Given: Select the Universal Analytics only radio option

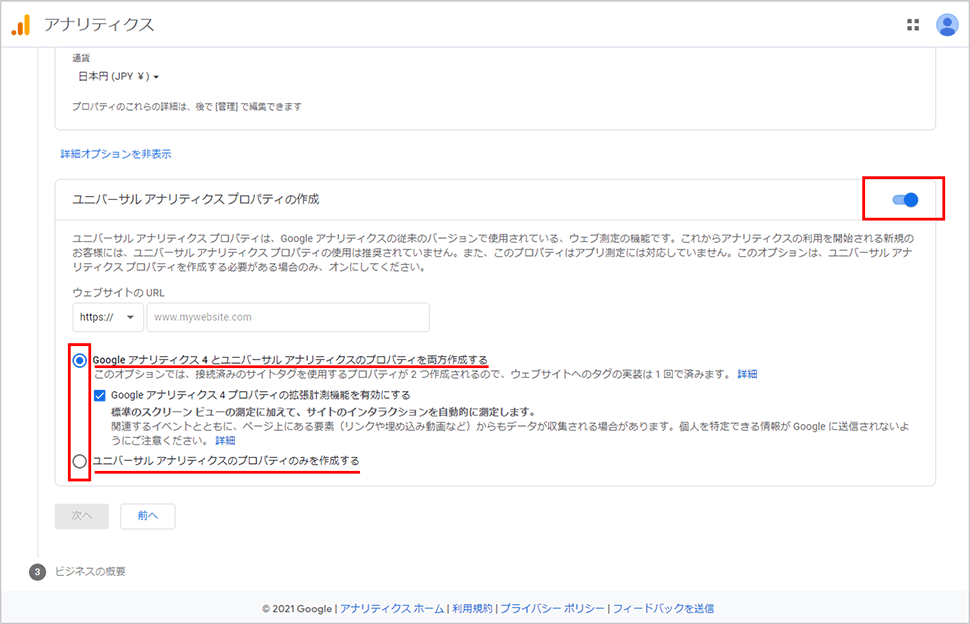Looking at the screenshot, I should 80,461.
